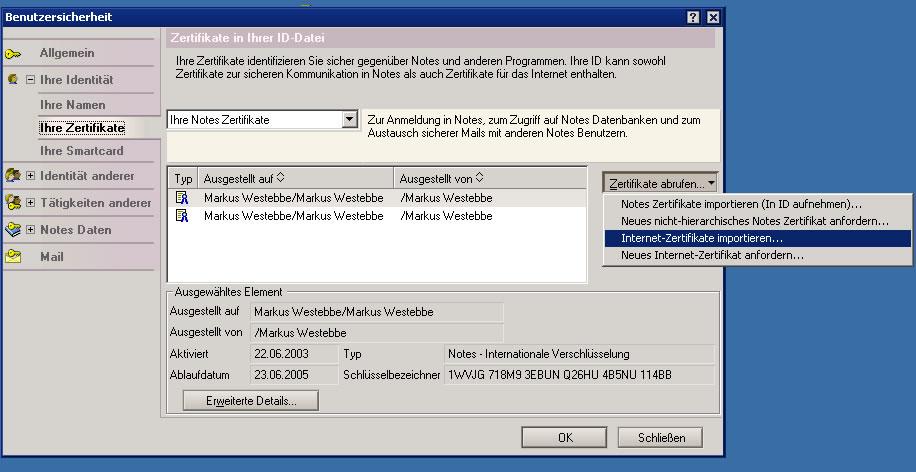Click the Mail envelope icon
Image resolution: width=916 pixels, height=472 pixels.
tap(13, 257)
